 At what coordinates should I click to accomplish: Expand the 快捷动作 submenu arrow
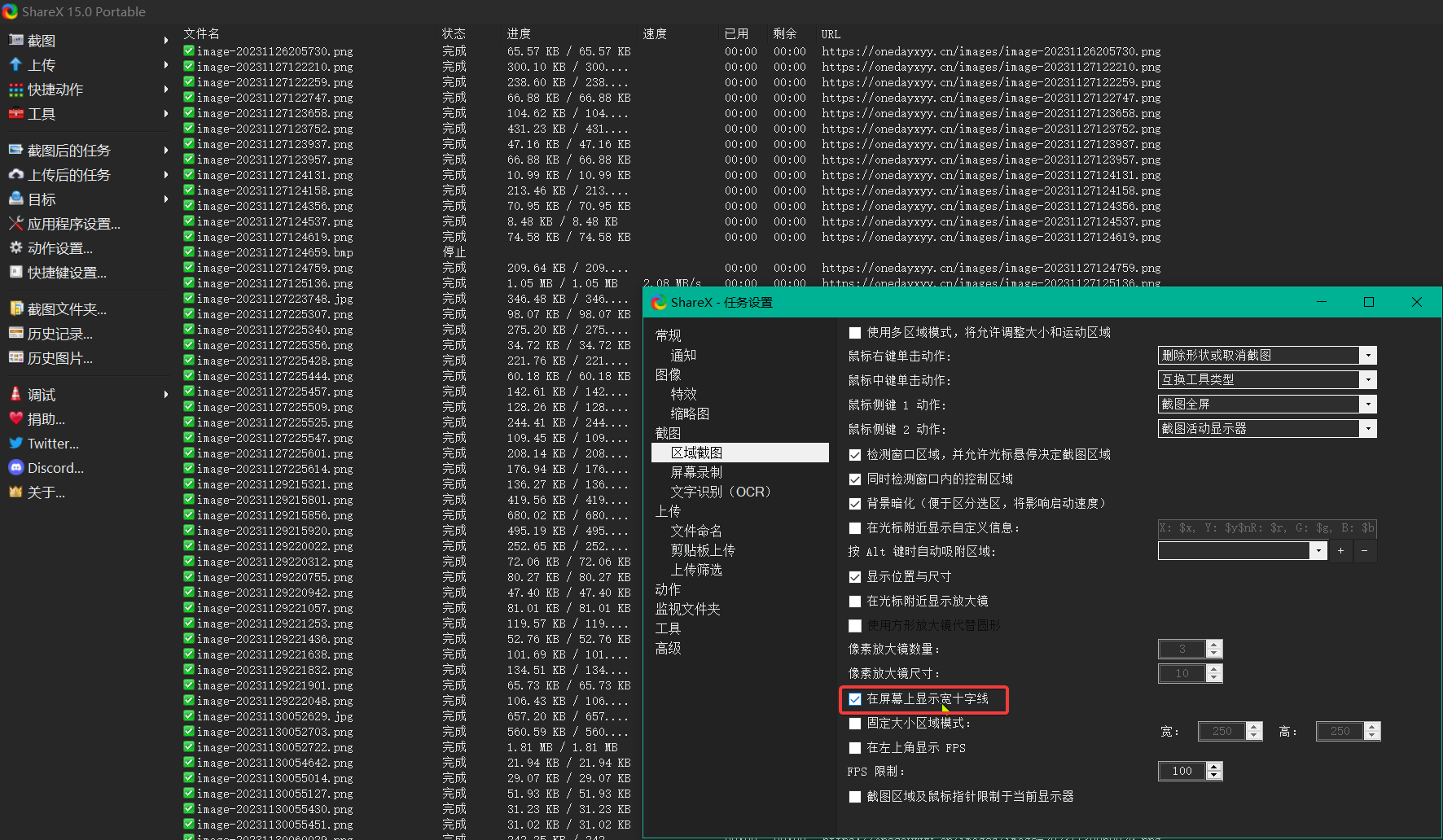click(x=166, y=89)
